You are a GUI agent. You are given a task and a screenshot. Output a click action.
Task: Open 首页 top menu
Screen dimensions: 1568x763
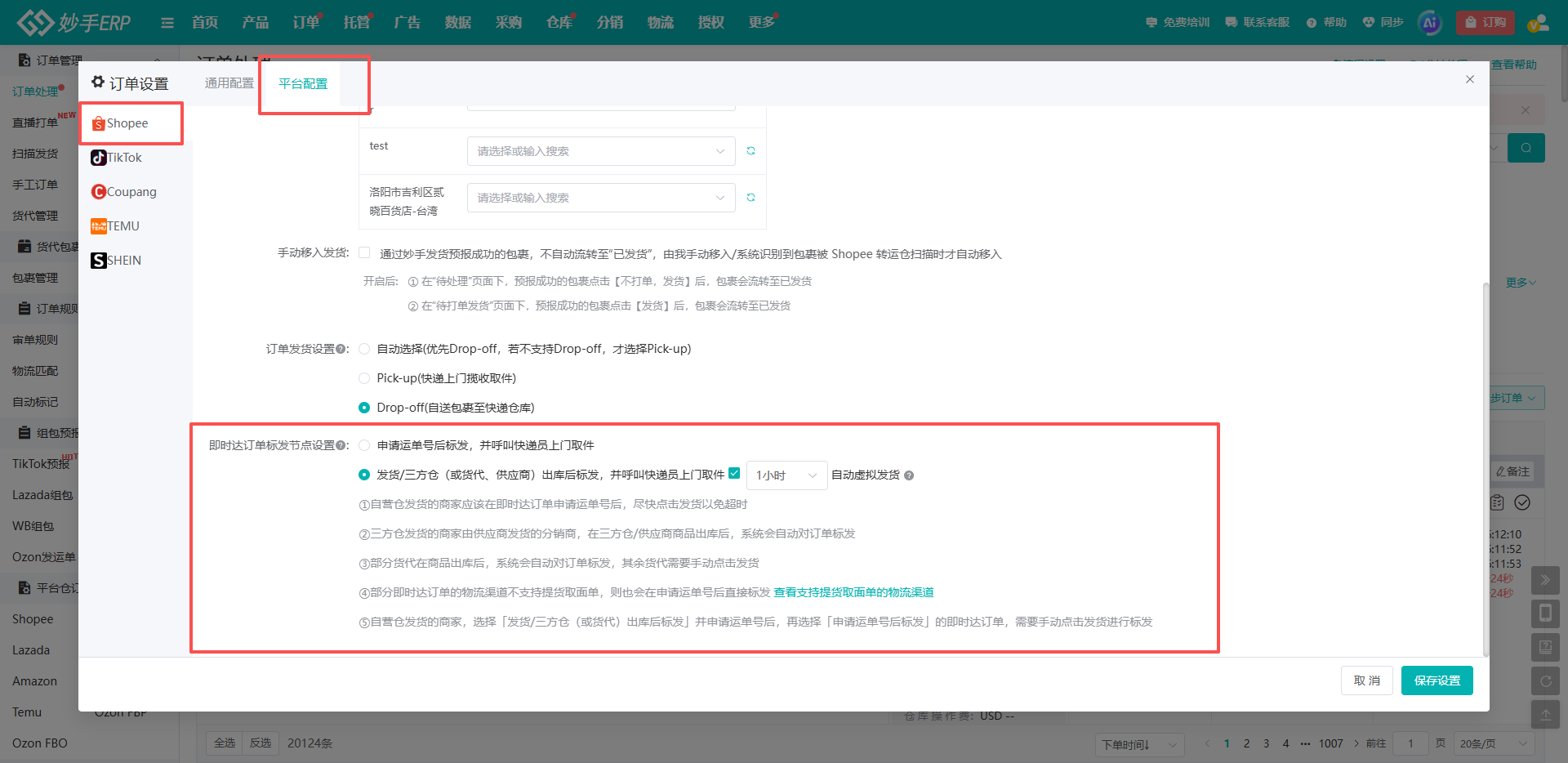pos(205,23)
